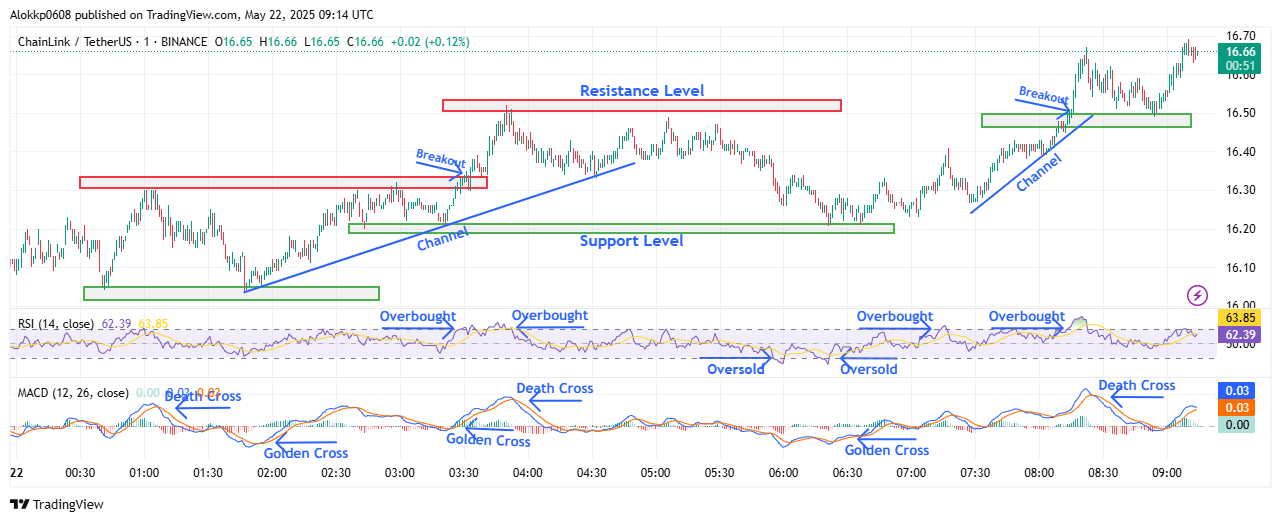The height and width of the screenshot is (522, 1281).
Task: Click the date label 22 on time axis
Action: point(17,472)
